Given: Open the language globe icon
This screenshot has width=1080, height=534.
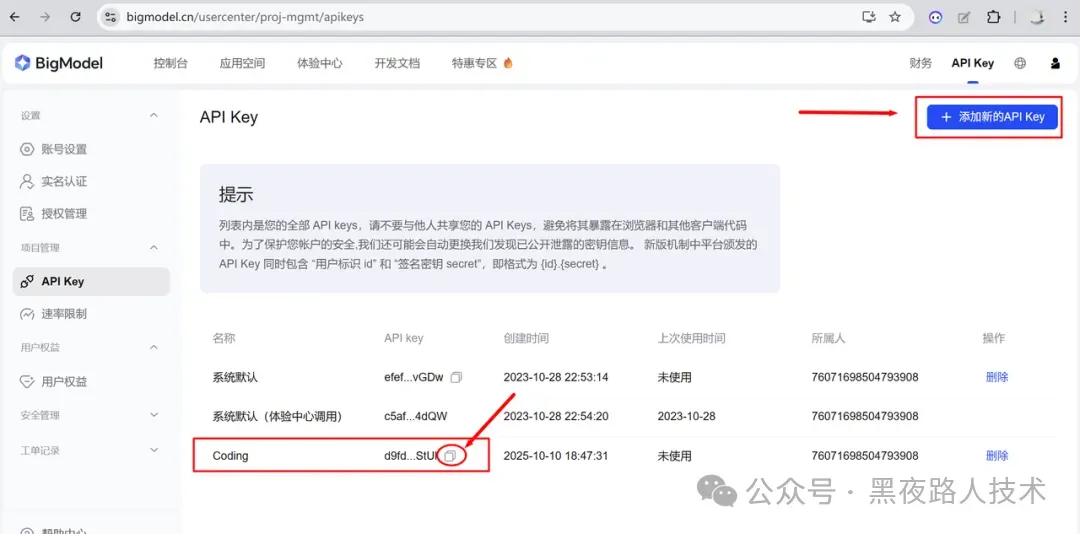Looking at the screenshot, I should pyautogui.click(x=1020, y=63).
